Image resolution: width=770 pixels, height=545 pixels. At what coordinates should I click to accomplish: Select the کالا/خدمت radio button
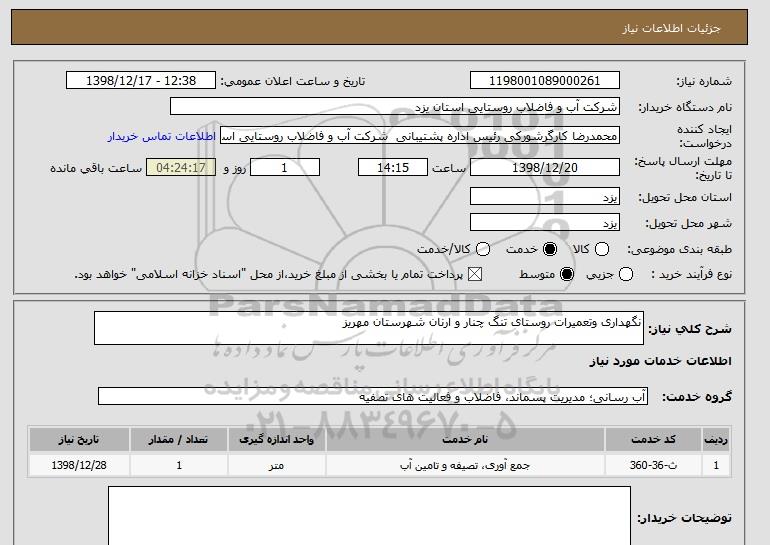[483, 249]
